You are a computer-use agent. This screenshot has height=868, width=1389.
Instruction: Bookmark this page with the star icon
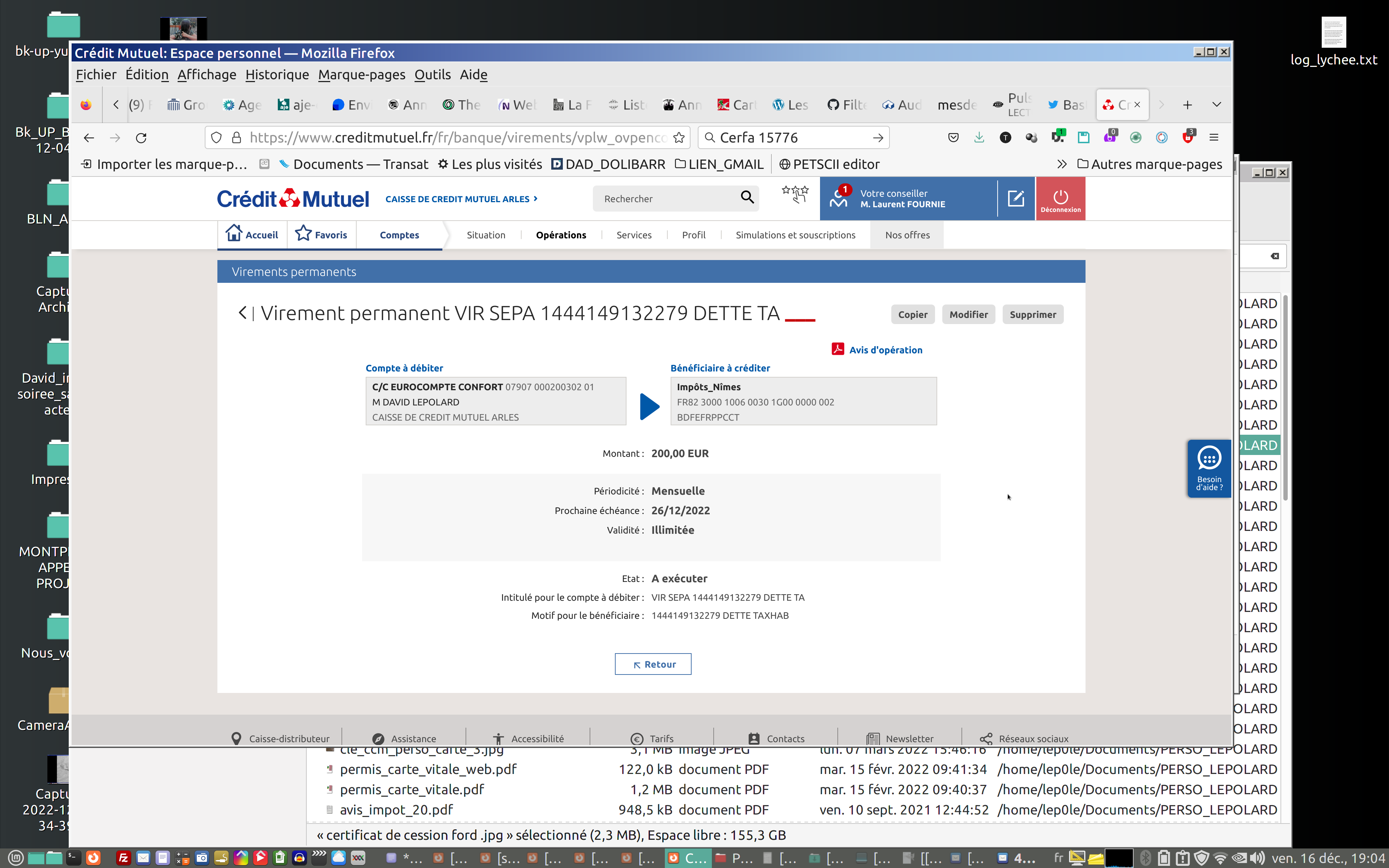tap(679, 138)
